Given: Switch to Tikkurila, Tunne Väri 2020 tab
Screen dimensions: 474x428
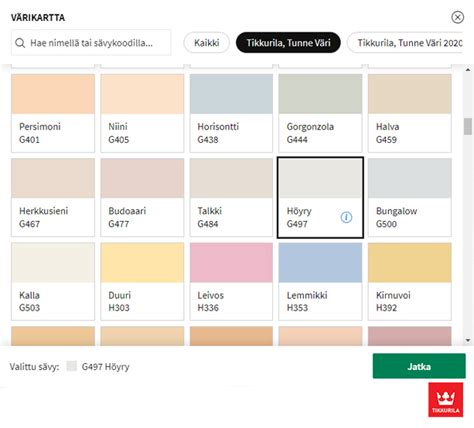Looking at the screenshot, I should 405,43.
